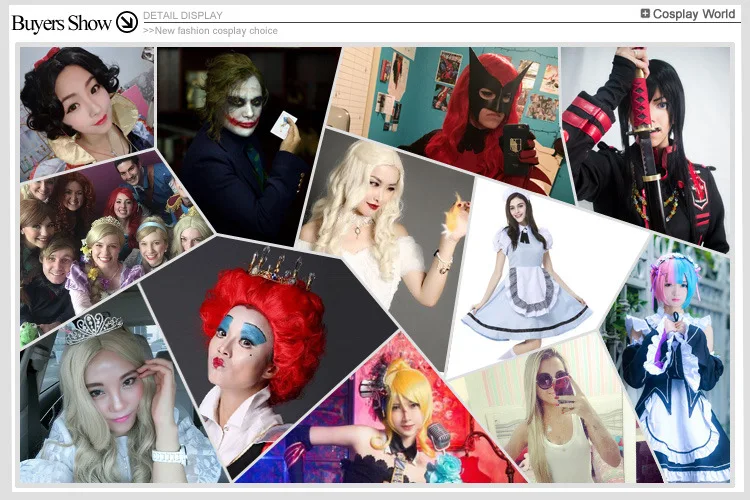Open the black curly wig with red bow photo
The width and height of the screenshot is (750, 500).
86,108
